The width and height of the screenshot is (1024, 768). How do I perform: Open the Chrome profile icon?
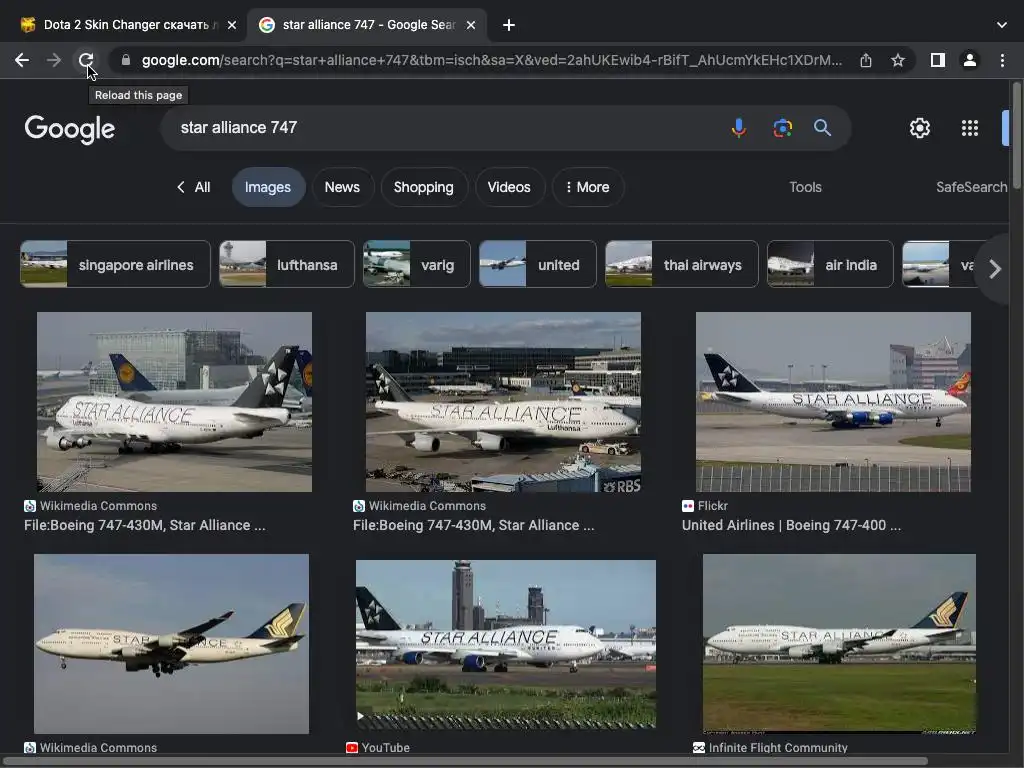pyautogui.click(x=970, y=60)
